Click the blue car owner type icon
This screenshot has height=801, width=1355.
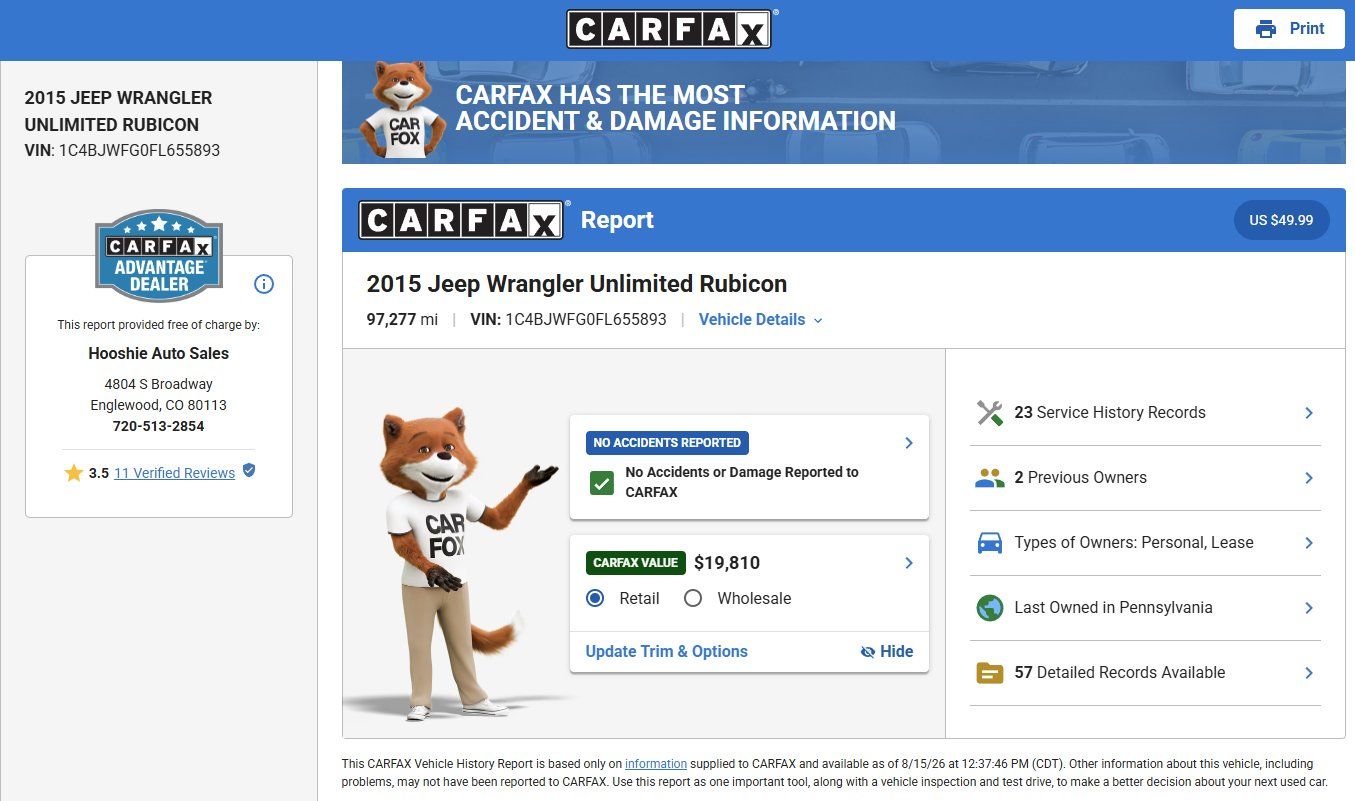click(x=989, y=543)
